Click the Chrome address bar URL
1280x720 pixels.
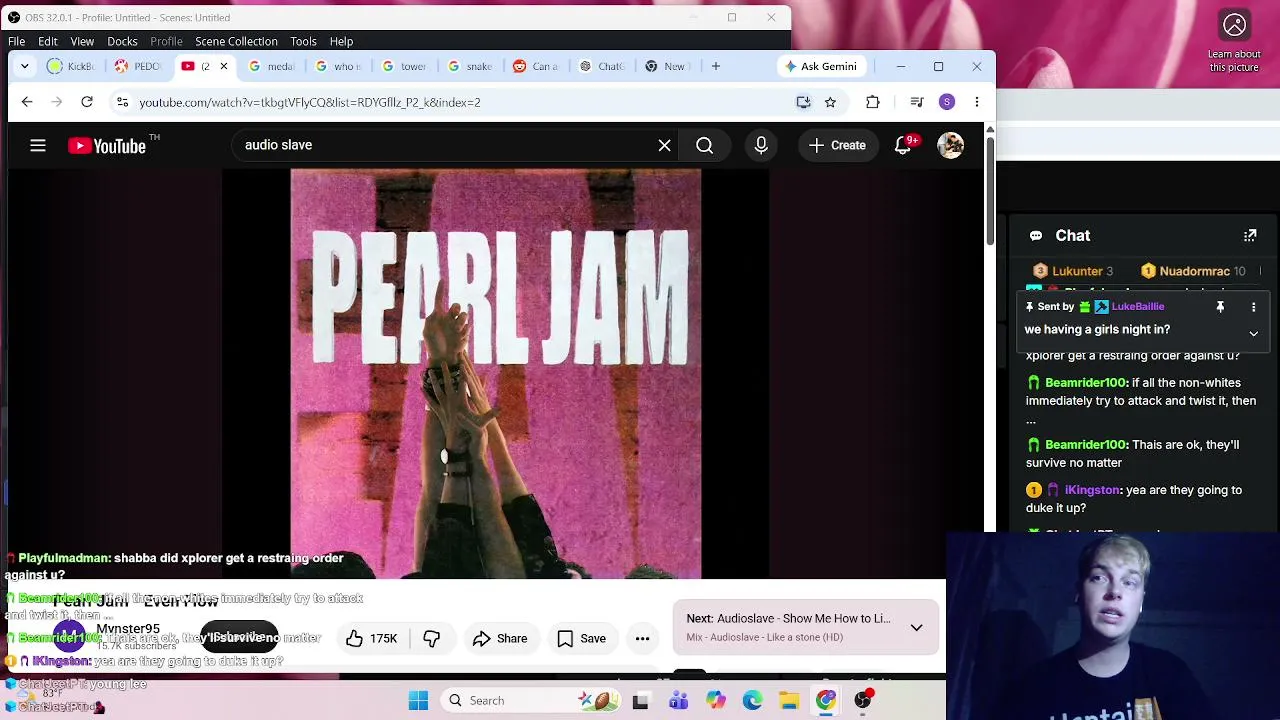pyautogui.click(x=310, y=102)
